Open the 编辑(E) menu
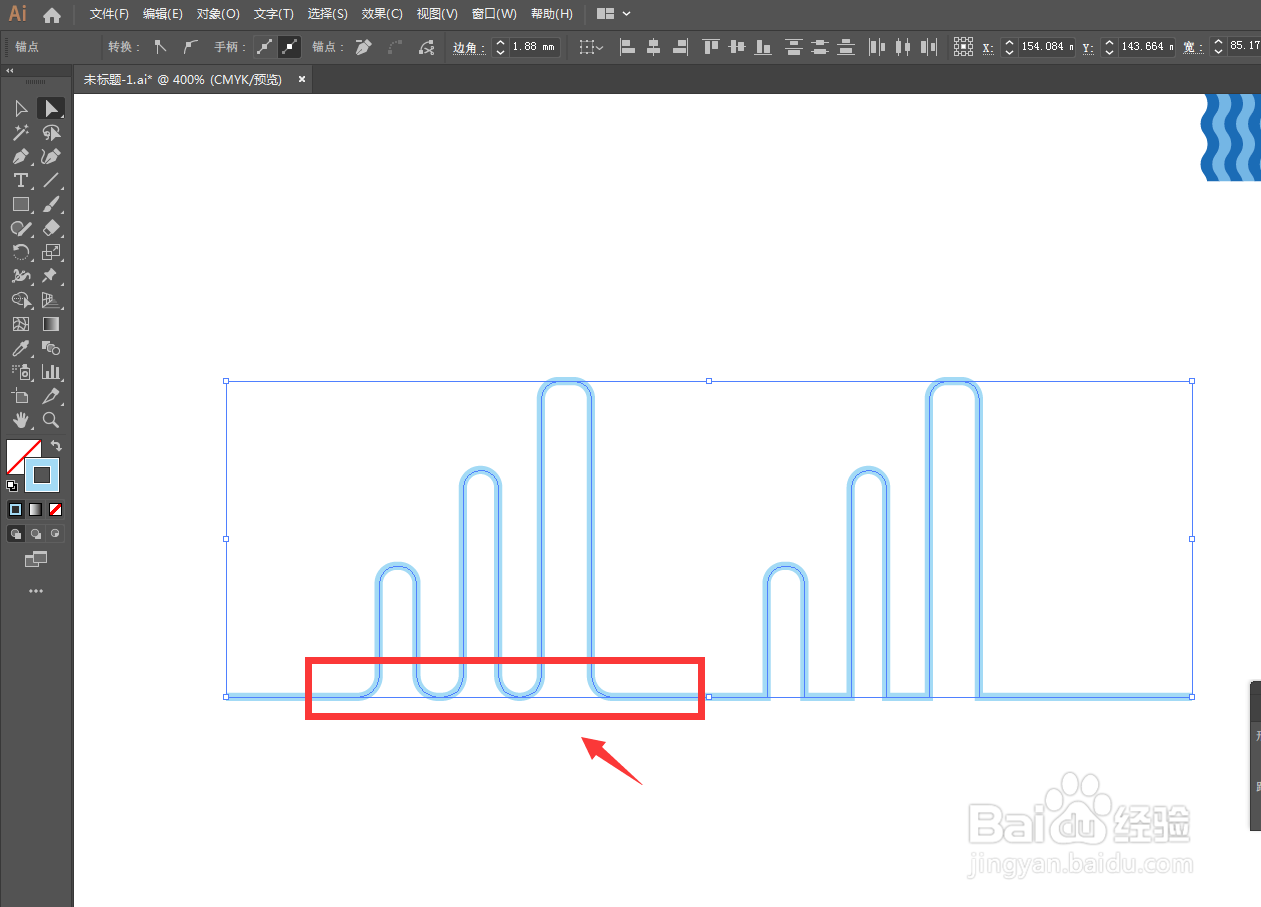This screenshot has width=1261, height=907. coord(163,14)
